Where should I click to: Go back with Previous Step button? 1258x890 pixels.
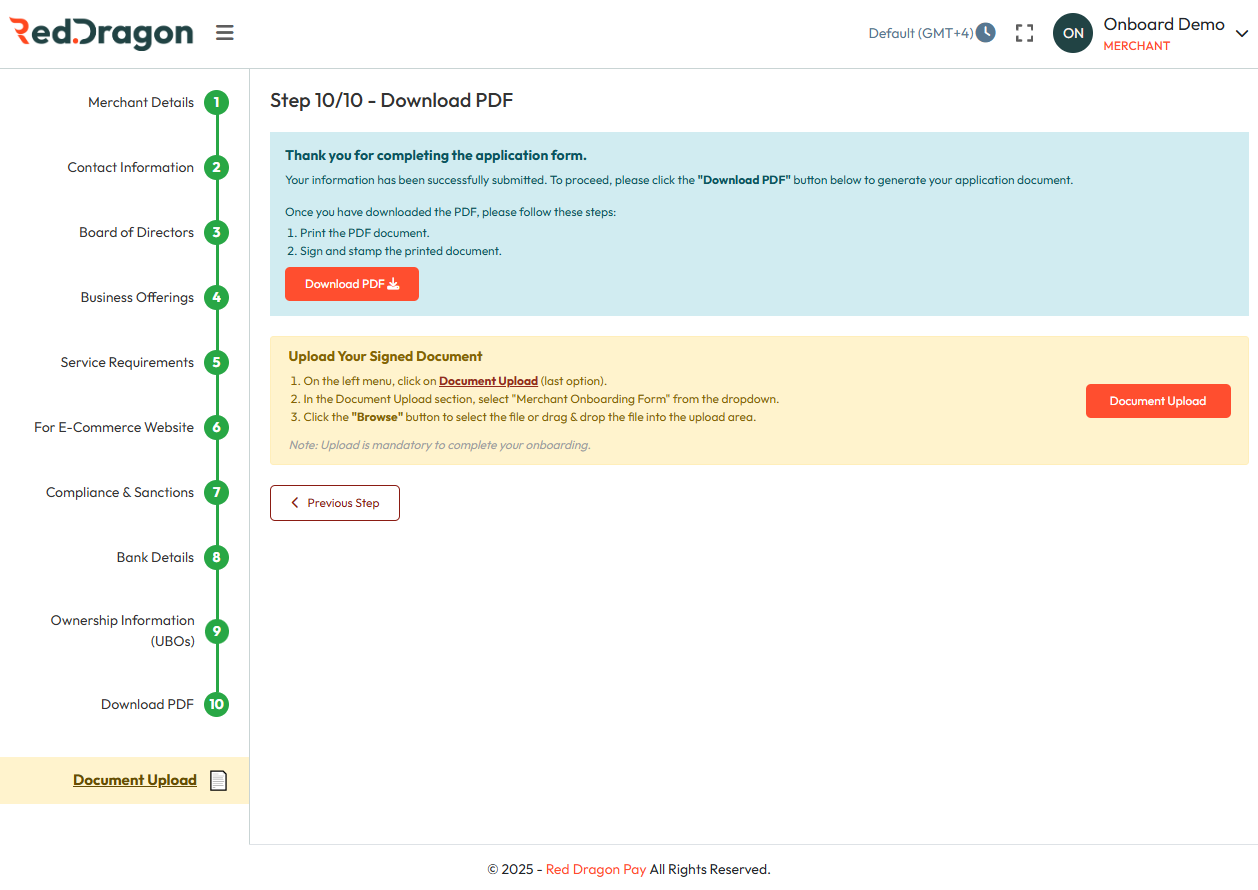[x=335, y=503]
